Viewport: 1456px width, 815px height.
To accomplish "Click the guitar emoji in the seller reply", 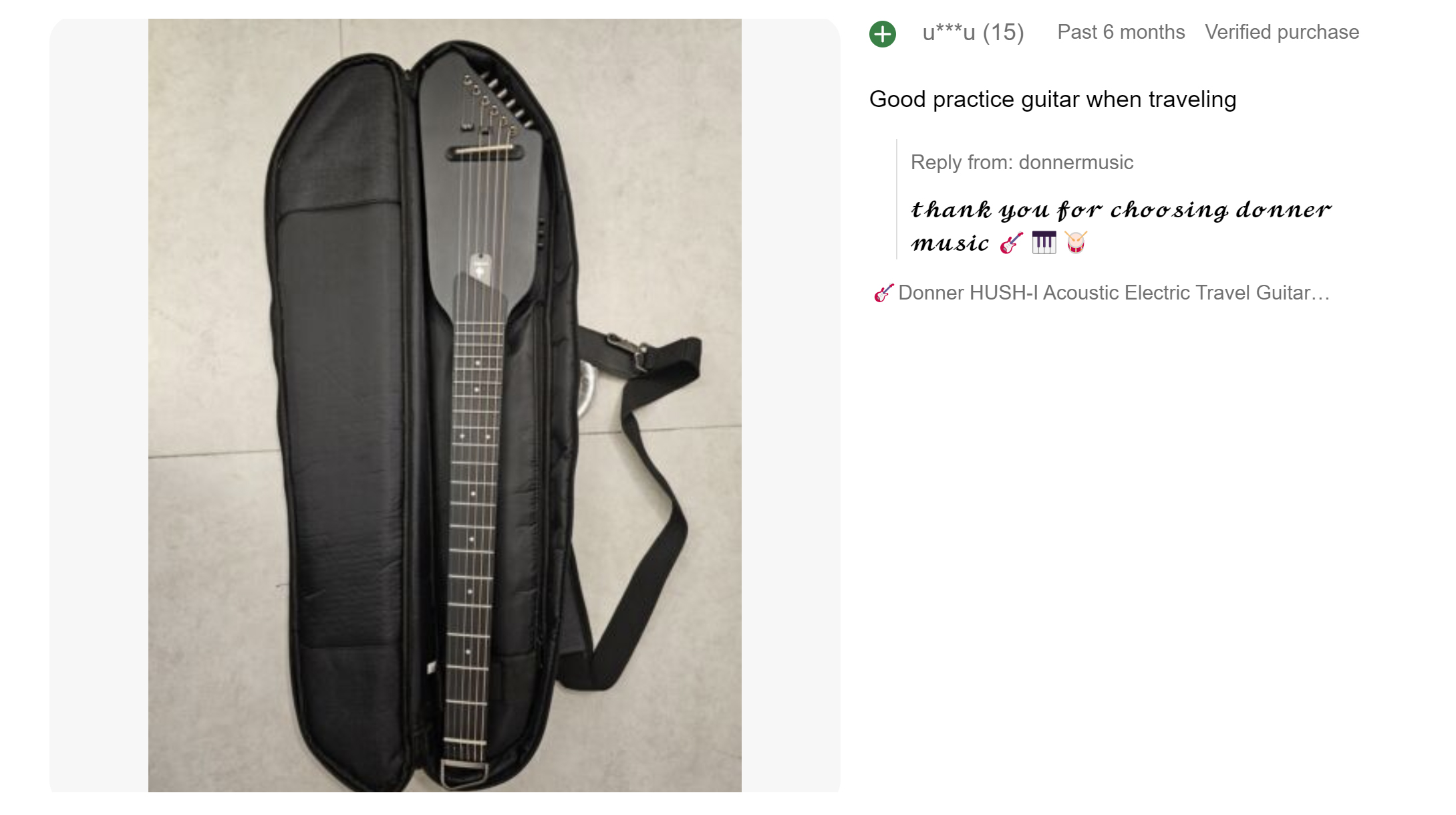I will [x=1011, y=243].
